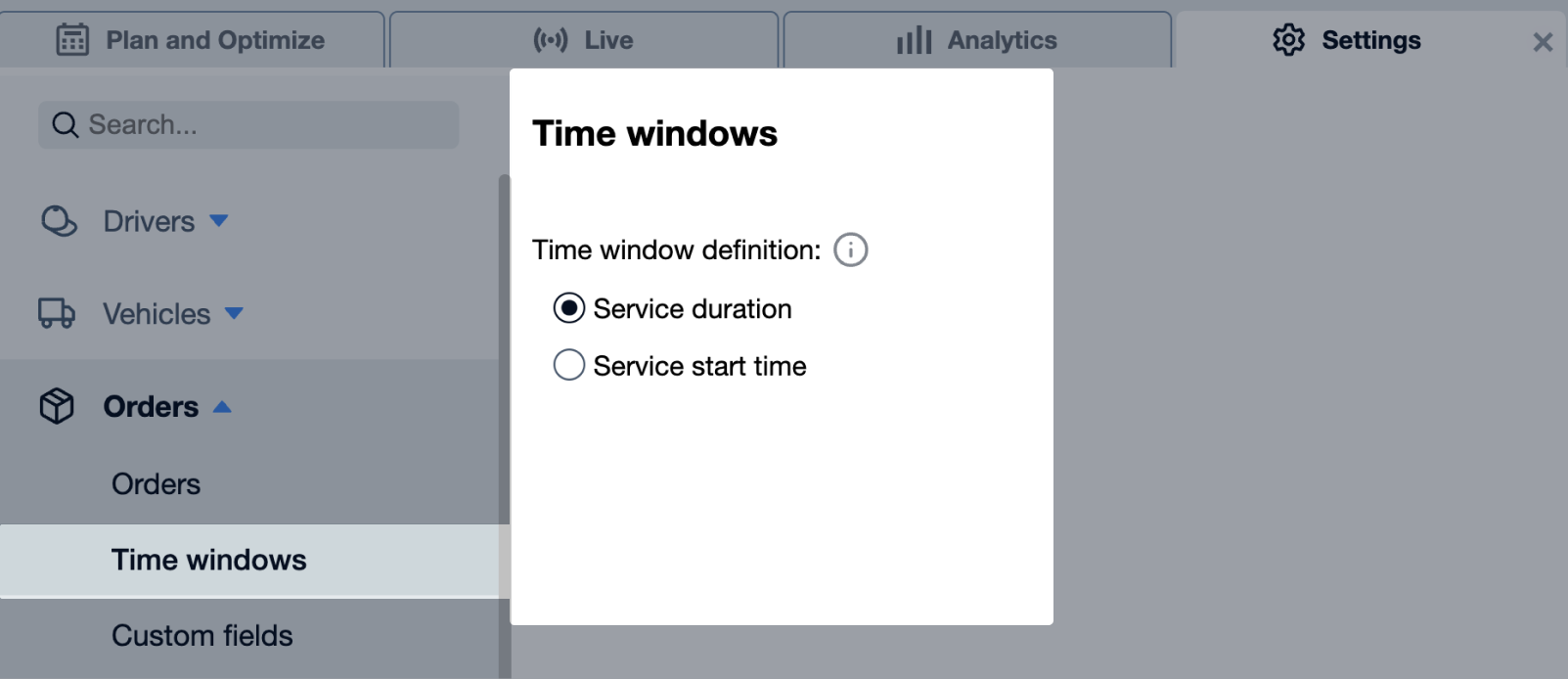This screenshot has width=1568, height=679.
Task: Open the Custom fields page
Action: (x=202, y=634)
